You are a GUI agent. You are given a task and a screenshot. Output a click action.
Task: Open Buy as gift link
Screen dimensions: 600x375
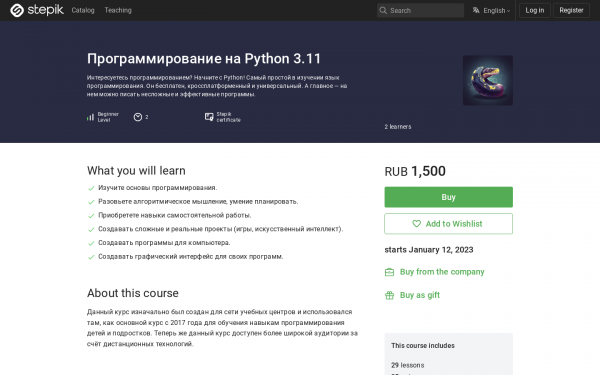[x=420, y=295]
